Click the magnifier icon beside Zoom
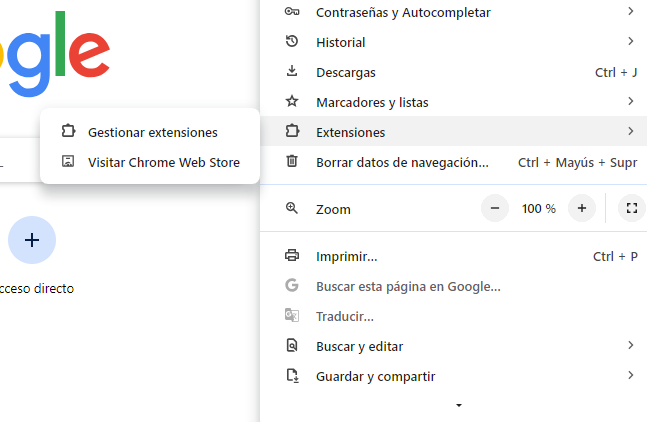Screen dimensions: 647x422 [292, 208]
